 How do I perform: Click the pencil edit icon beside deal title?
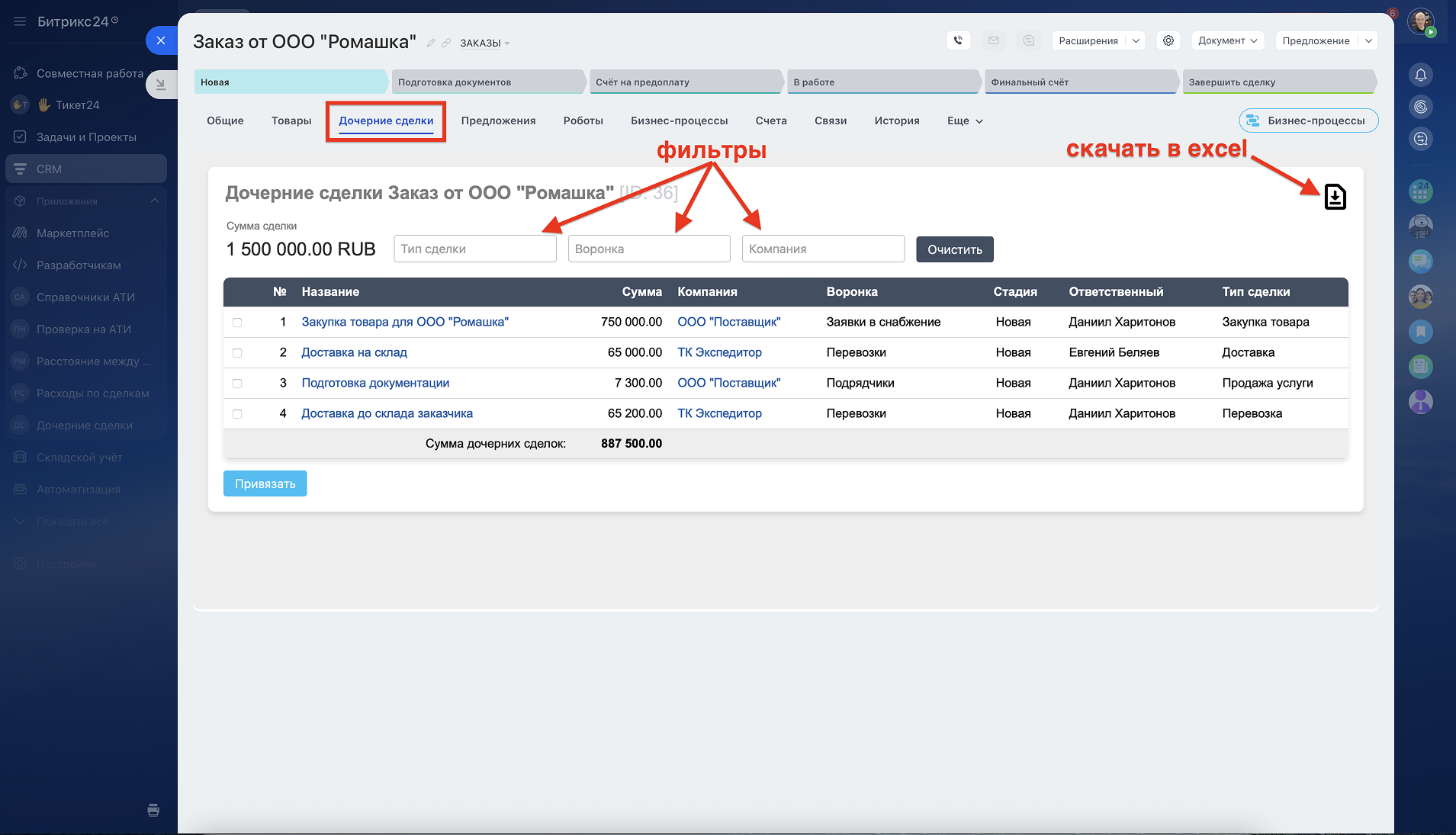tap(431, 43)
